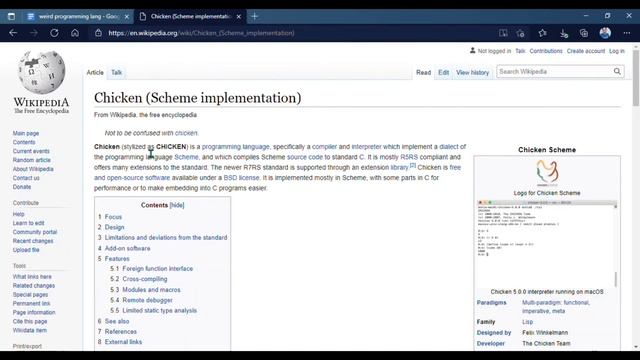Image resolution: width=640 pixels, height=360 pixels.
Task: Jump to Remote debugger subsection
Action: (147, 300)
